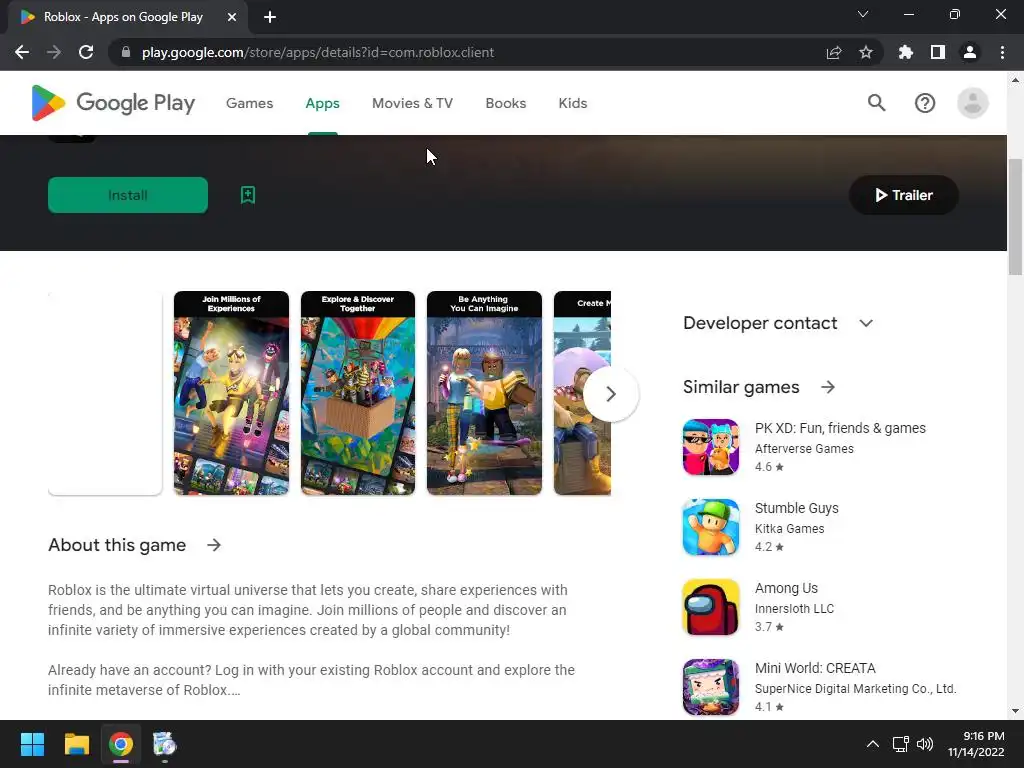Go to the Games section
This screenshot has height=768, width=1024.
coord(249,103)
